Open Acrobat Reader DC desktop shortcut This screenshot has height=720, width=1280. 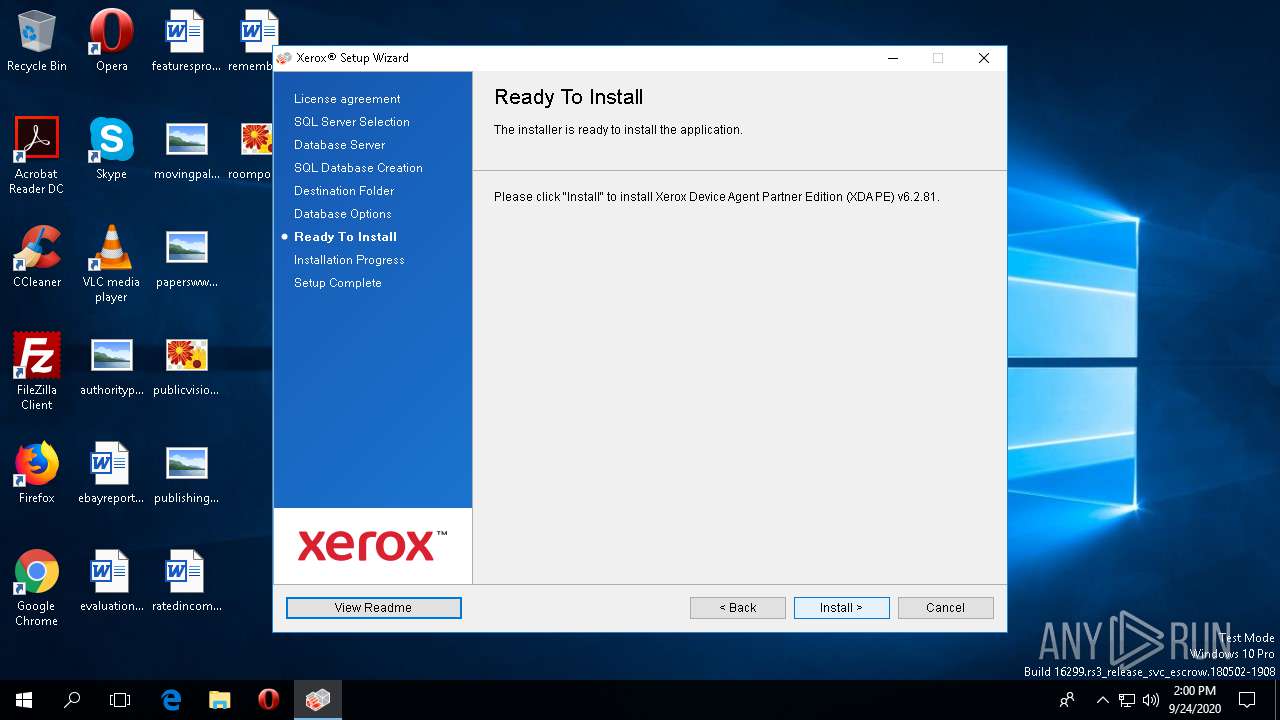pyautogui.click(x=37, y=156)
